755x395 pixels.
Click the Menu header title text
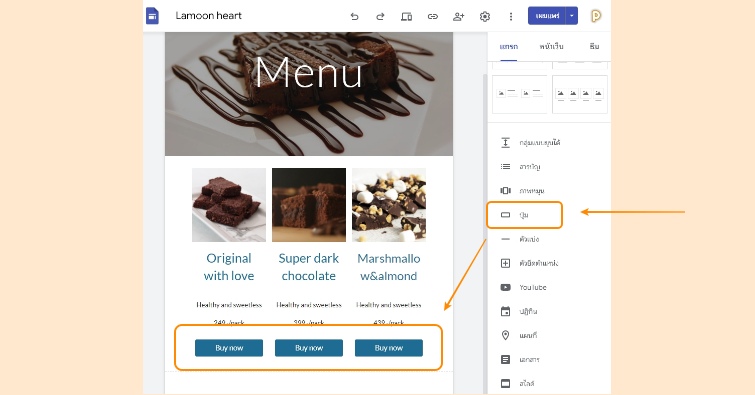(x=308, y=72)
